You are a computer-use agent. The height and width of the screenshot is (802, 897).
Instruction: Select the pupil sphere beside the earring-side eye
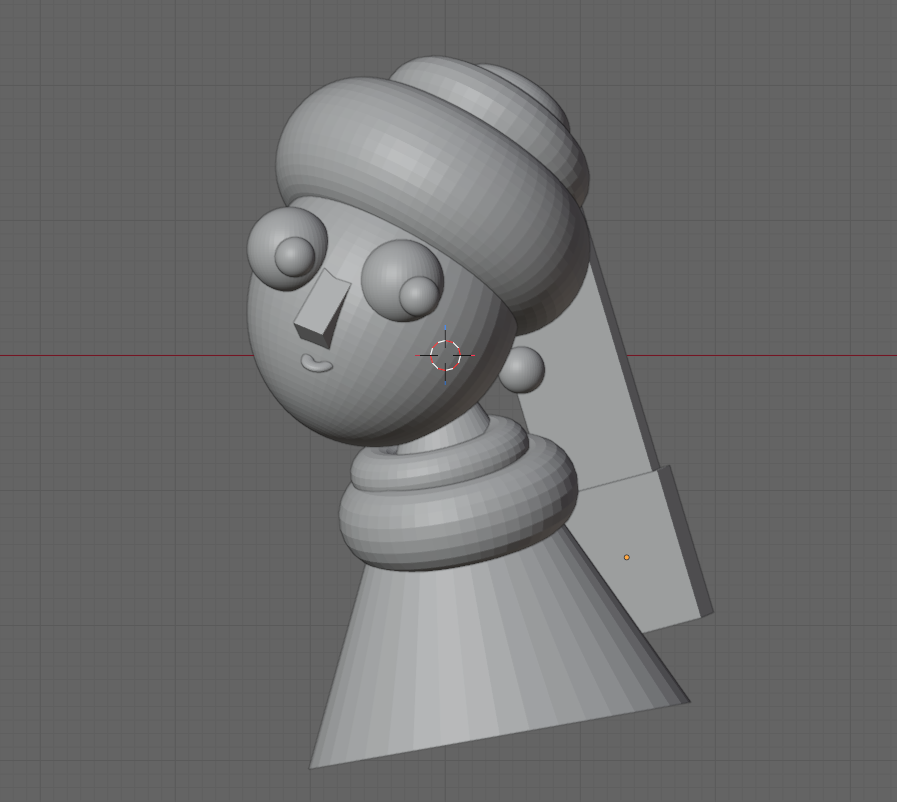(419, 296)
